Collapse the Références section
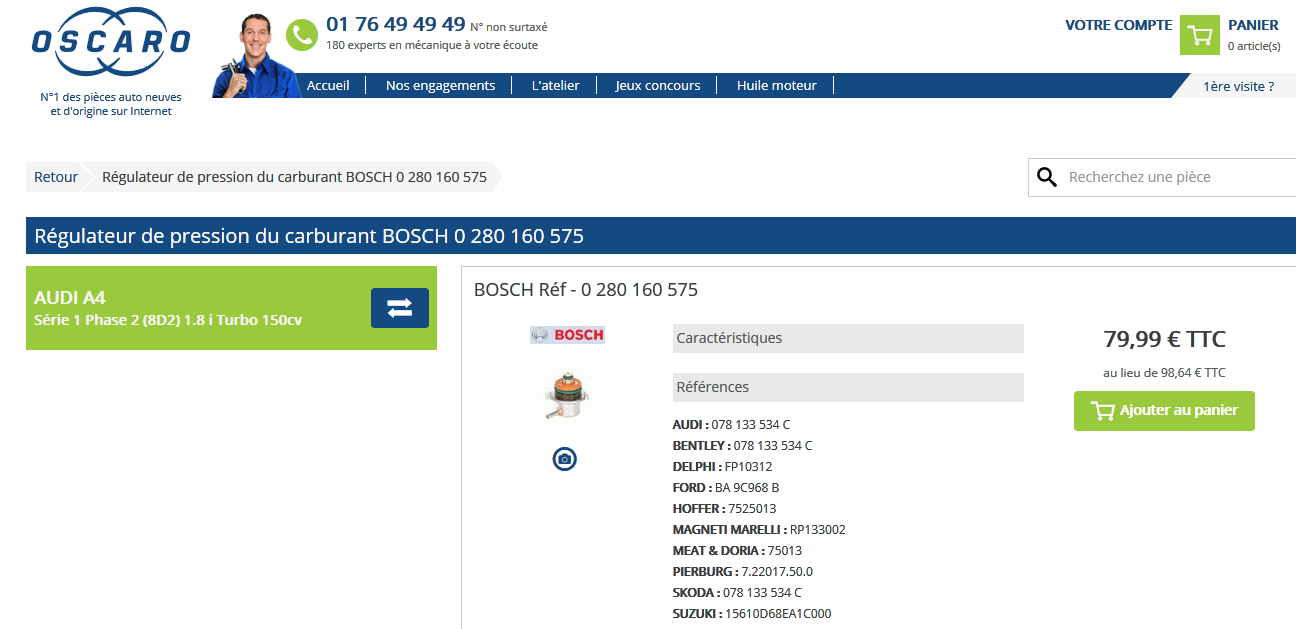Viewport: 1296px width, 629px height. tap(848, 387)
